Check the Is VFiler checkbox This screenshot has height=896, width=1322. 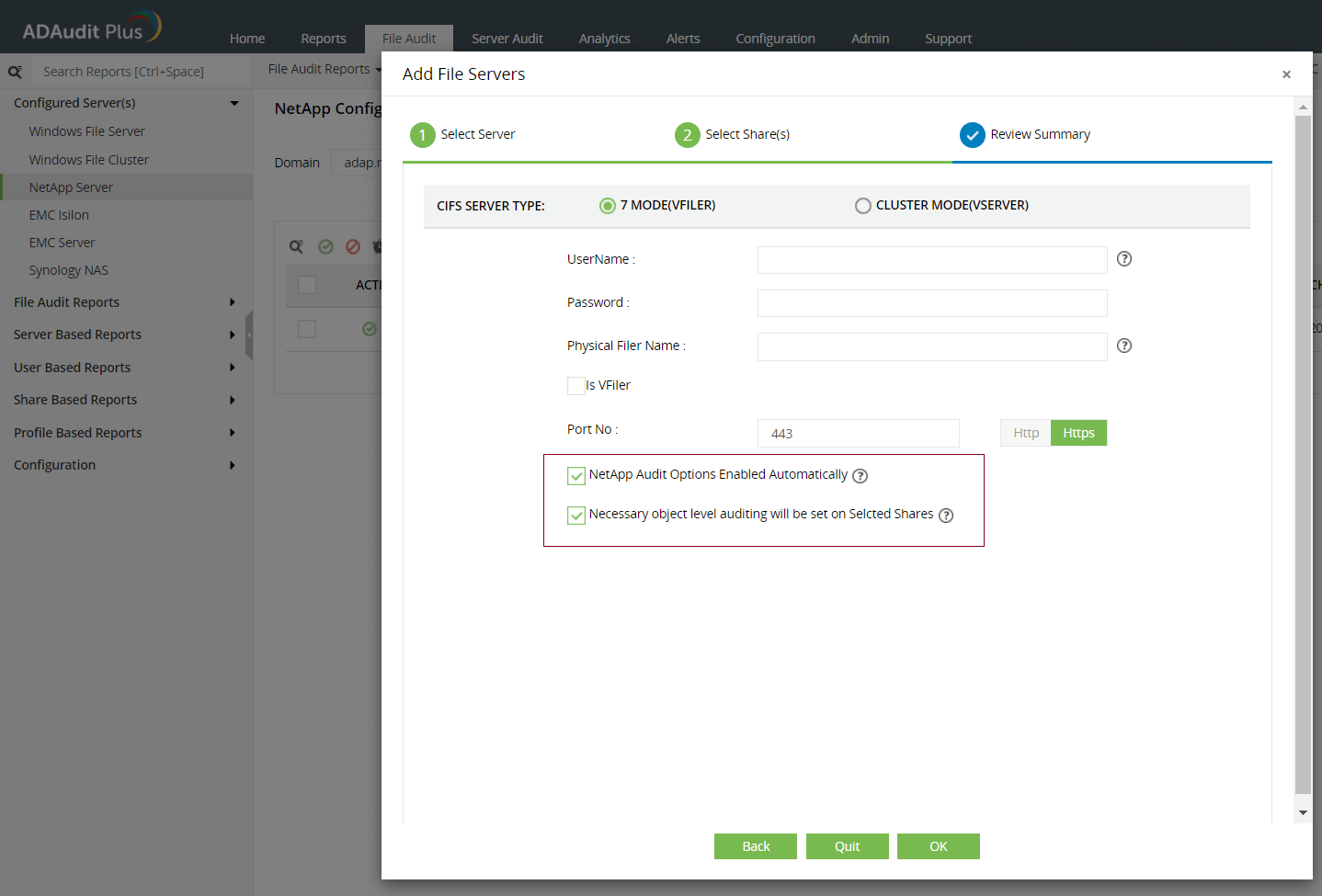coord(576,386)
